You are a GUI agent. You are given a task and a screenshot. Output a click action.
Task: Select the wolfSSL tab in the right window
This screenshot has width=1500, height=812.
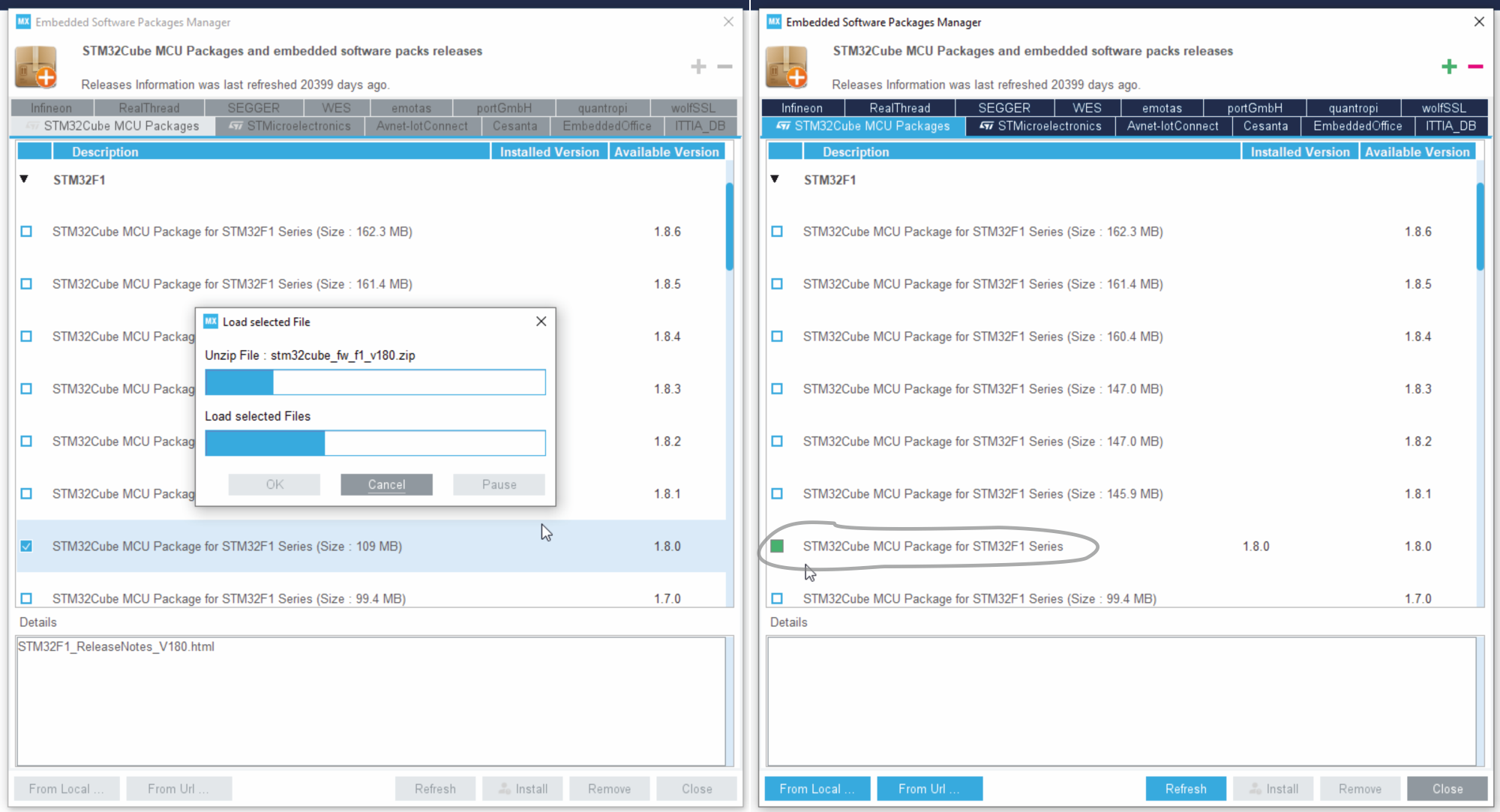1444,108
